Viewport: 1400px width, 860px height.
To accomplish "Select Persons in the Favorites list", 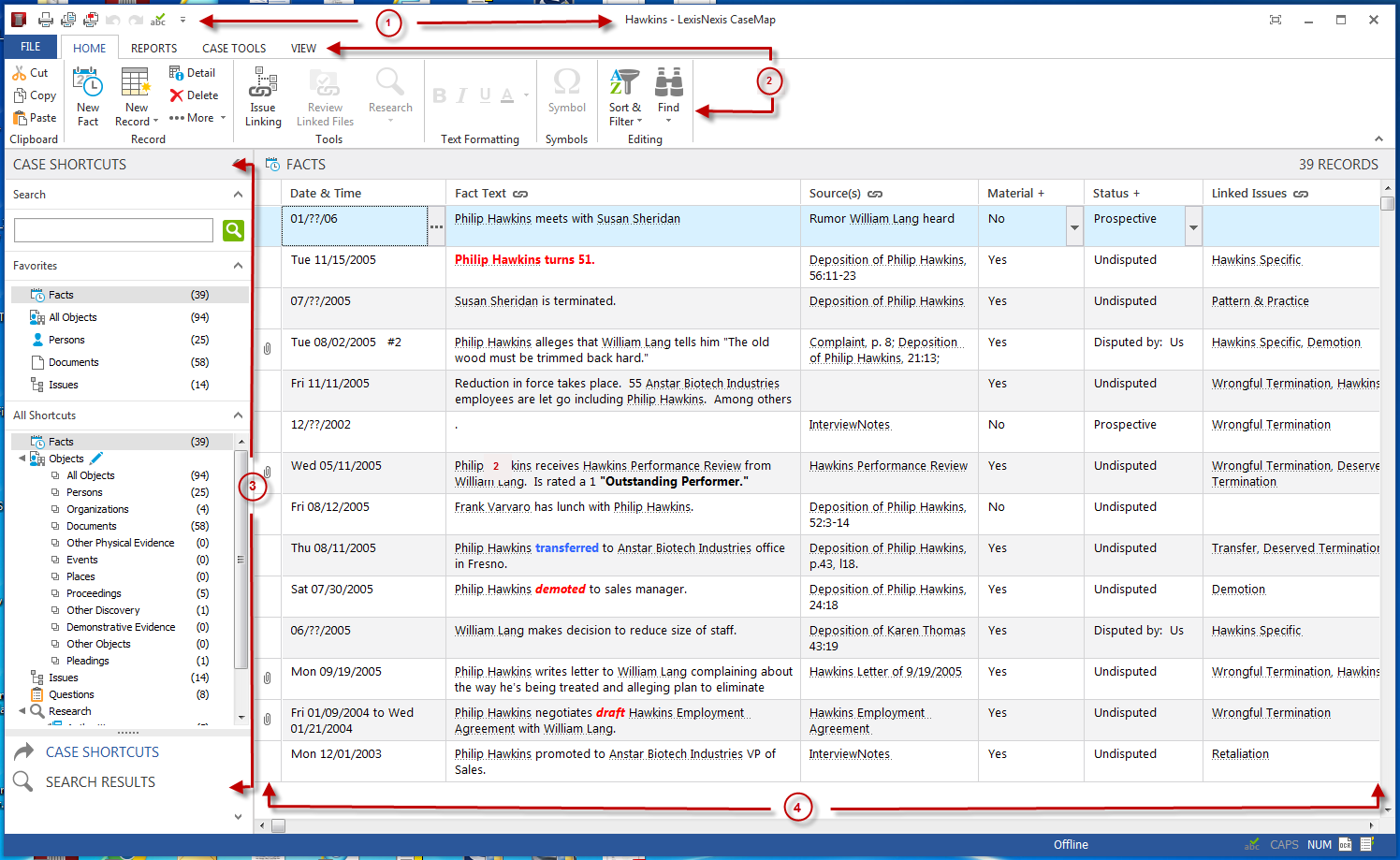I will [x=66, y=340].
